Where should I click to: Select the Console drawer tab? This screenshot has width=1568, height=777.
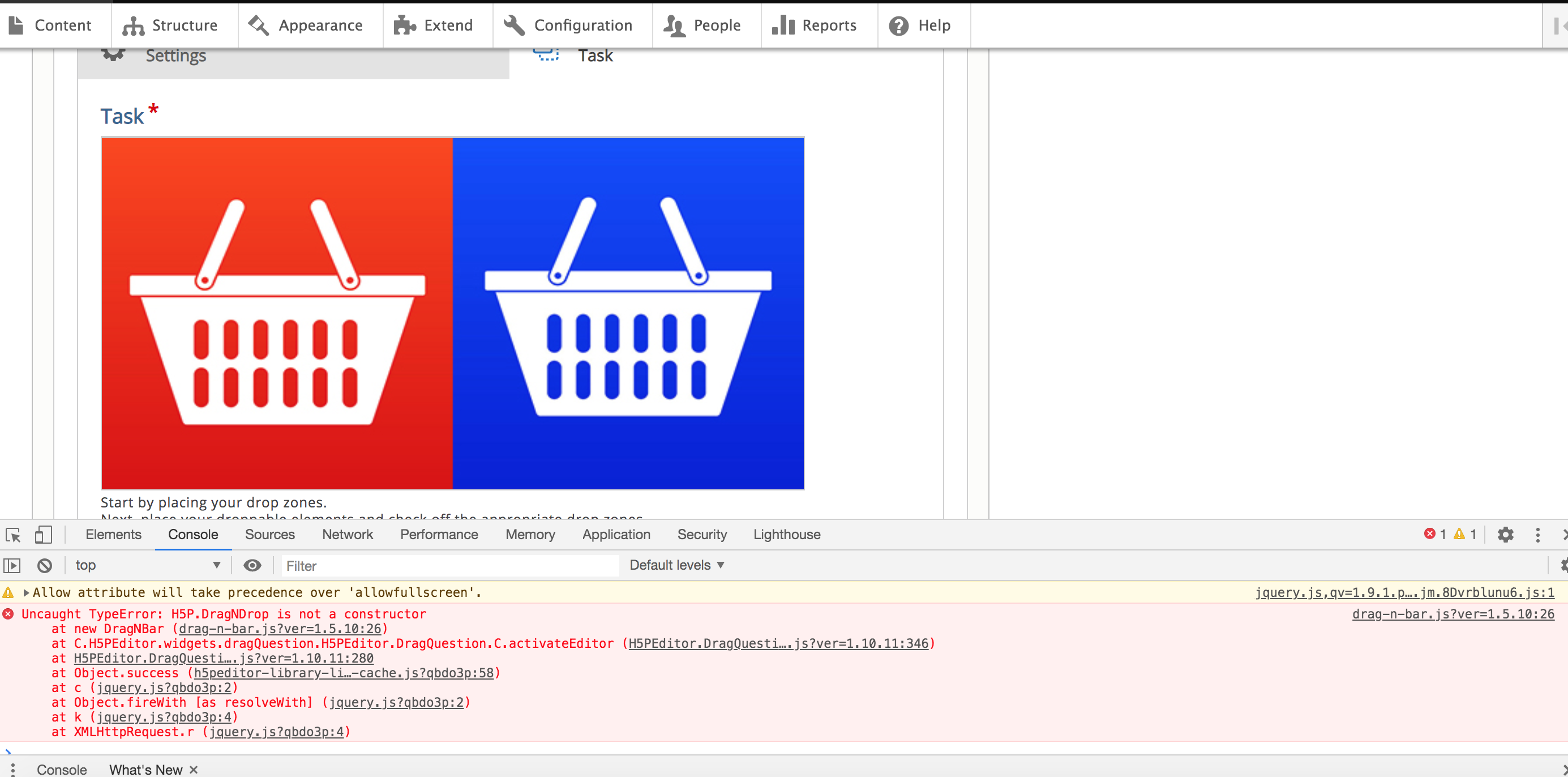tap(62, 769)
